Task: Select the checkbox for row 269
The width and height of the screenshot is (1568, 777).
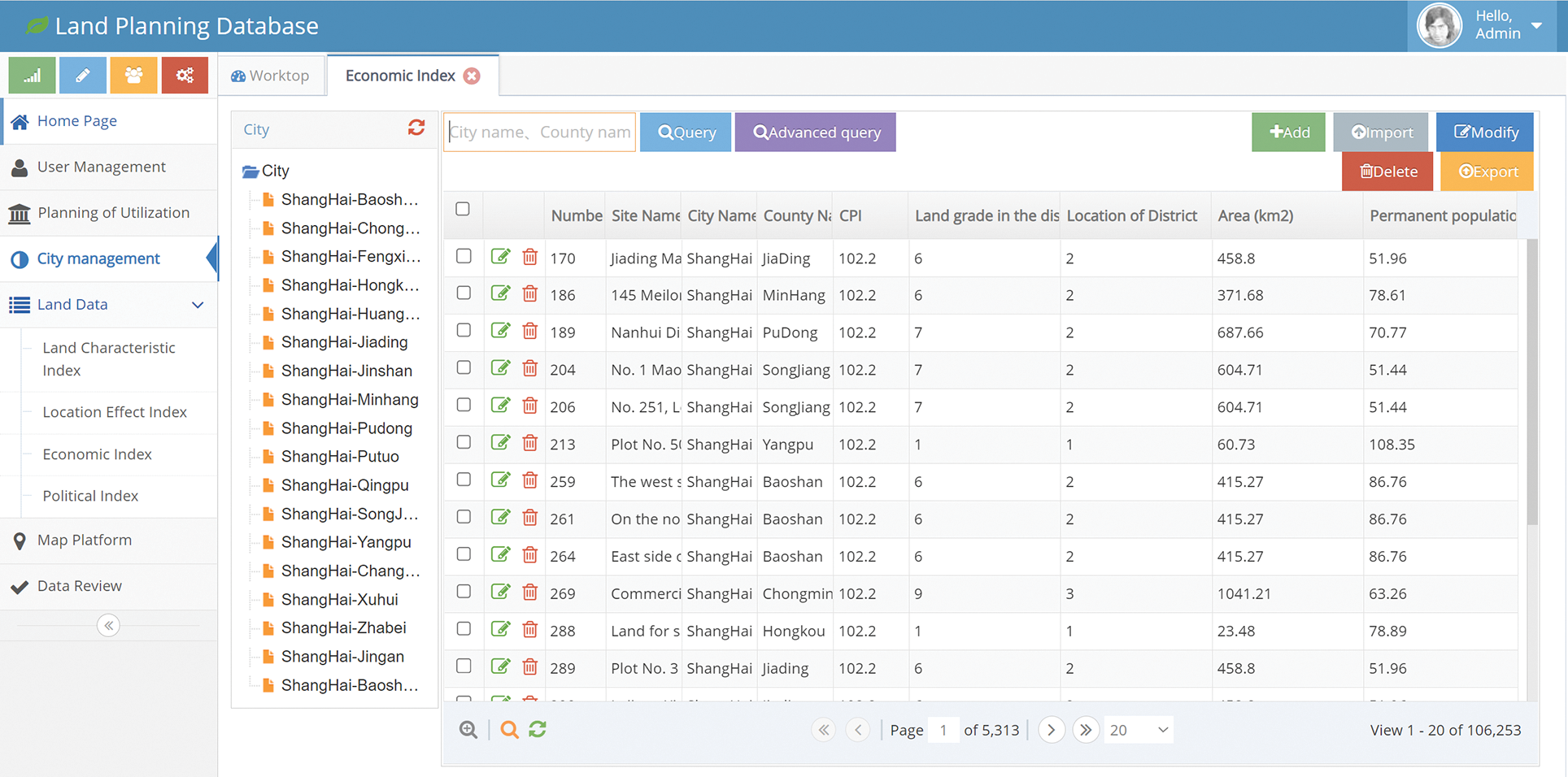Action: [464, 592]
